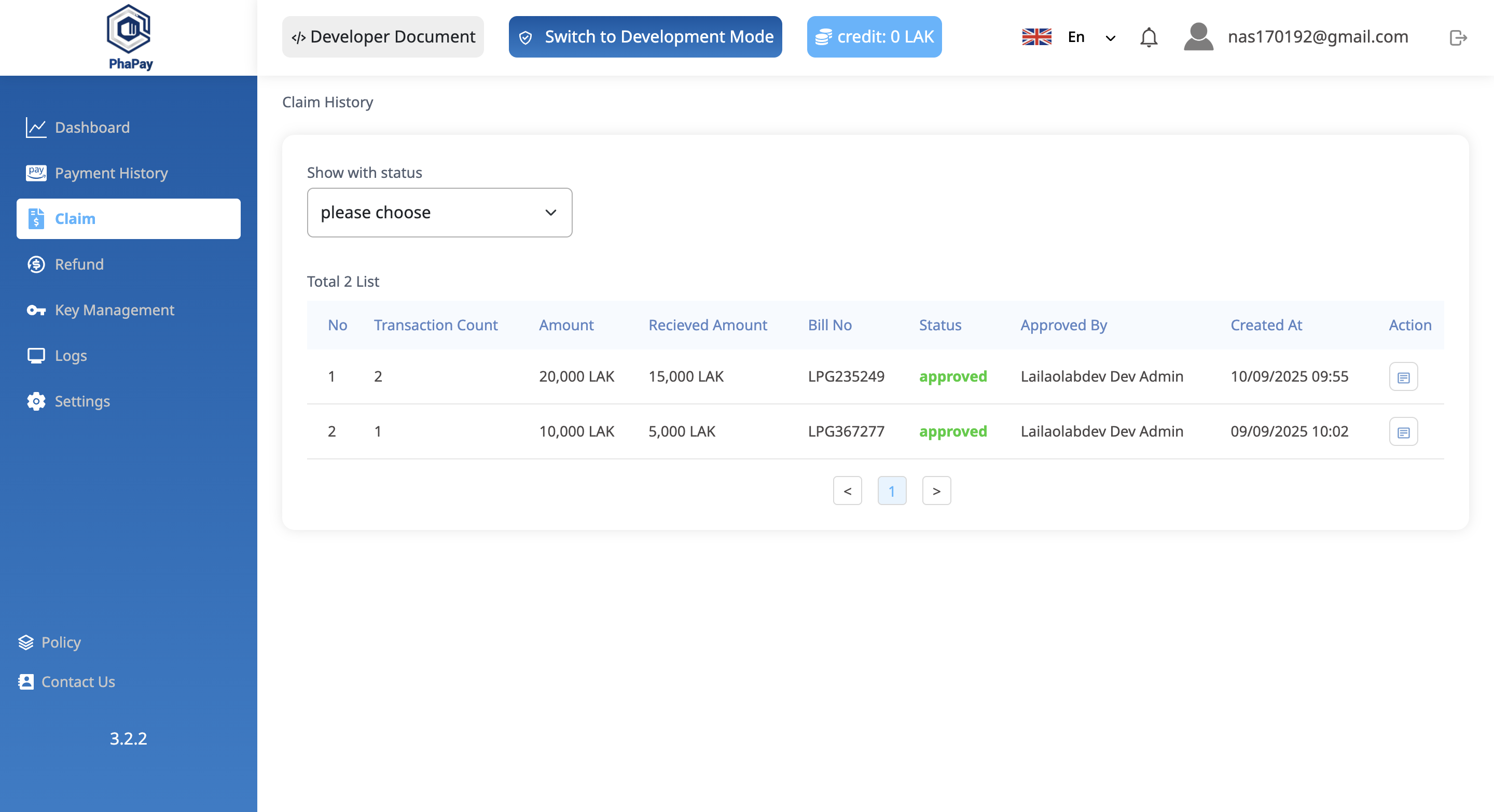The height and width of the screenshot is (812, 1494).
Task: Click the Settings gear icon in sidebar
Action: 36,401
